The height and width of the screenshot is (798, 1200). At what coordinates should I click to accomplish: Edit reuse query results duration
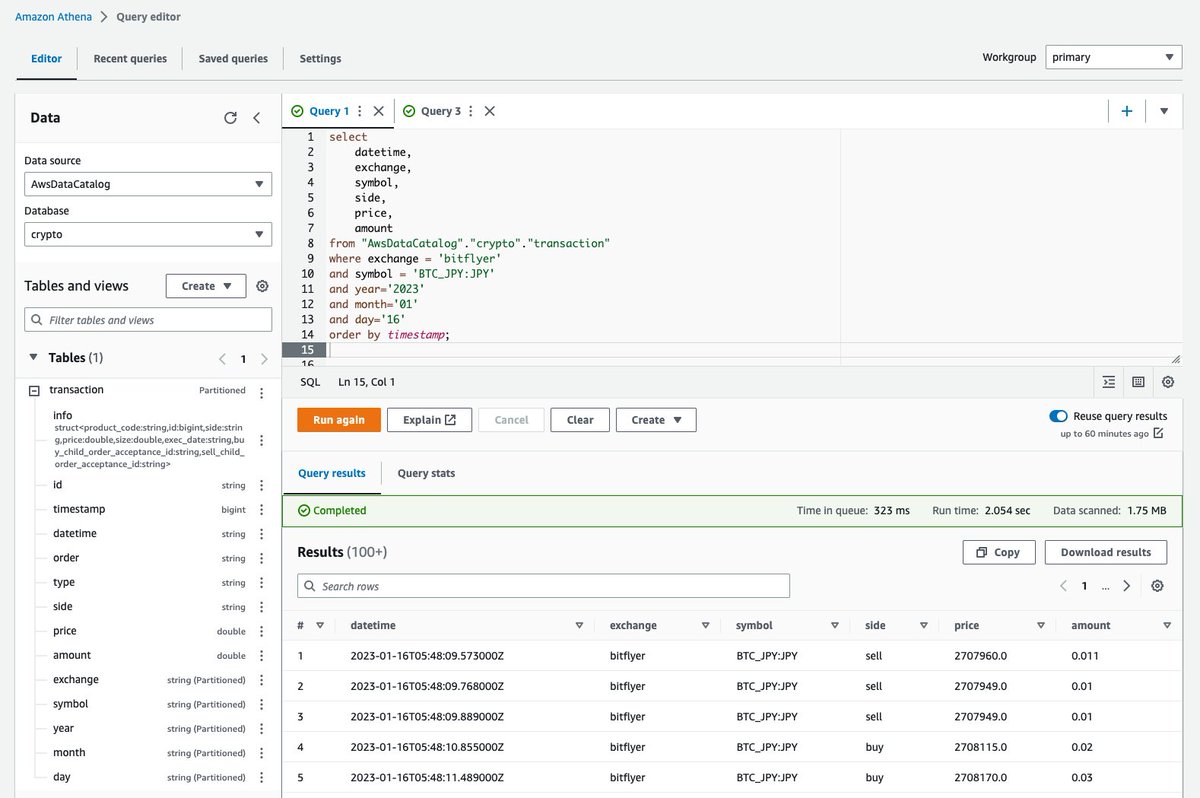coord(1158,434)
